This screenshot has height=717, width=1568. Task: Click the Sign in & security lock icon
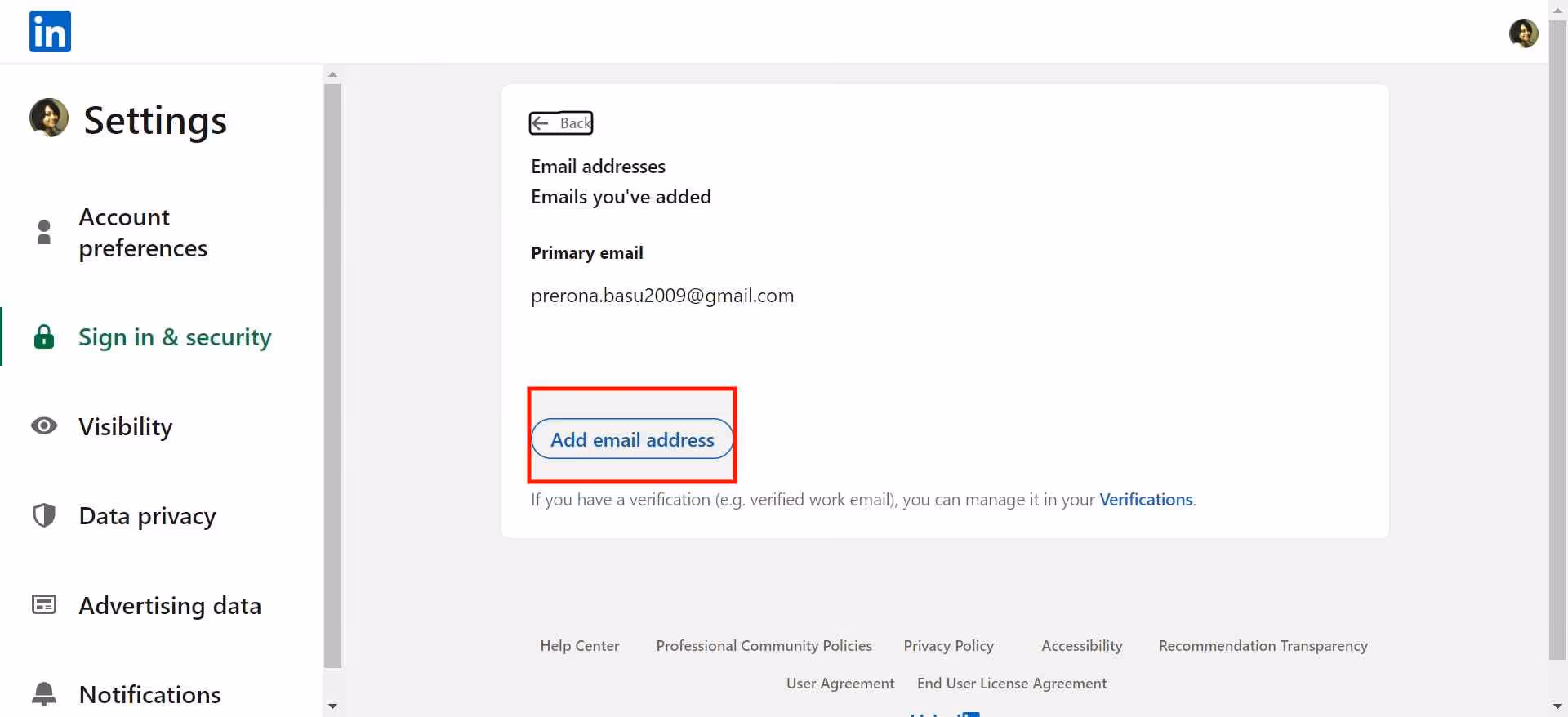pyautogui.click(x=44, y=336)
